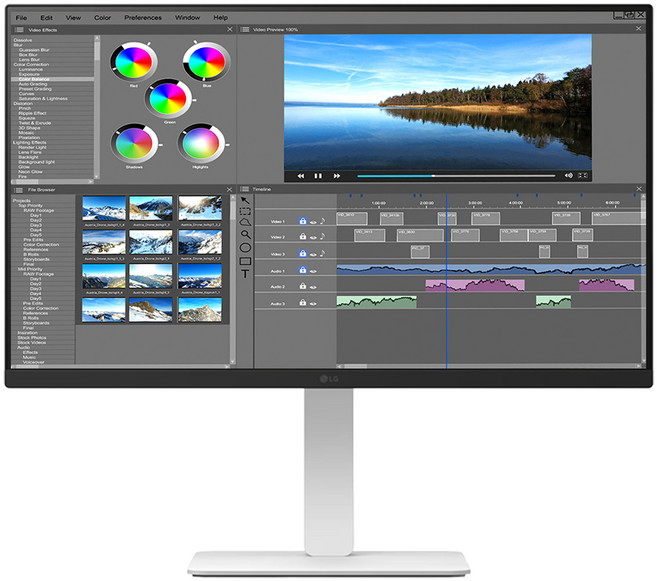The height and width of the screenshot is (581, 657).
Task: Select the dashed rectangle marquee tool
Action: 245,211
